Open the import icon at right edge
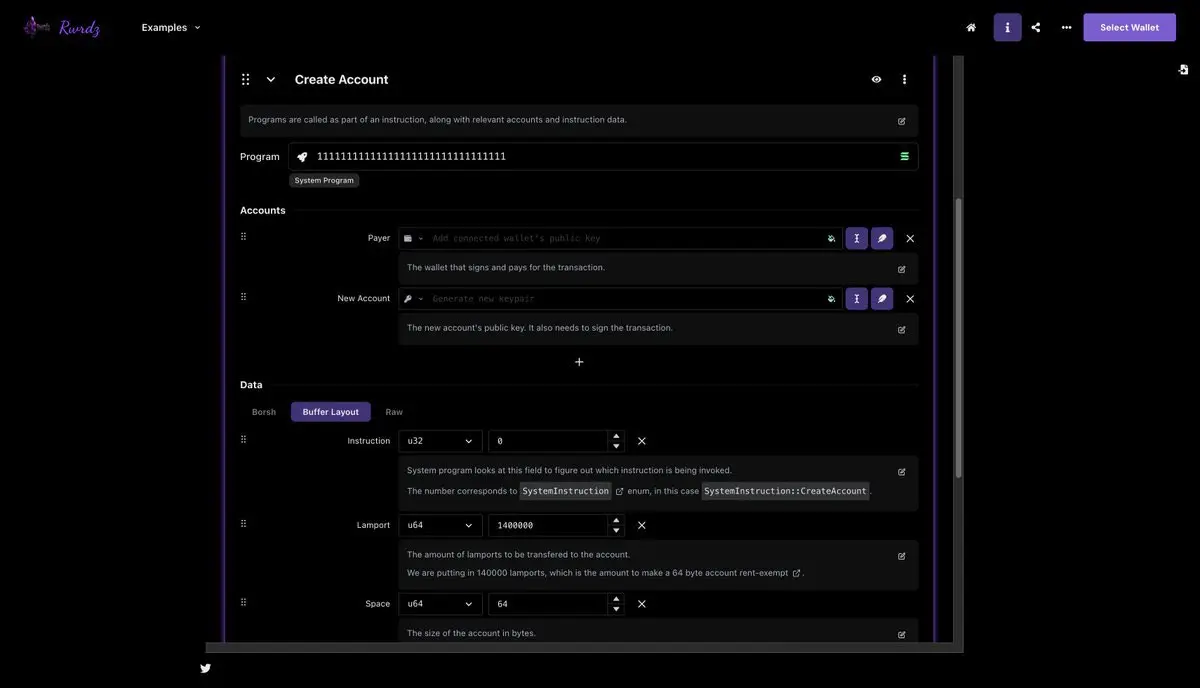 coord(1183,69)
